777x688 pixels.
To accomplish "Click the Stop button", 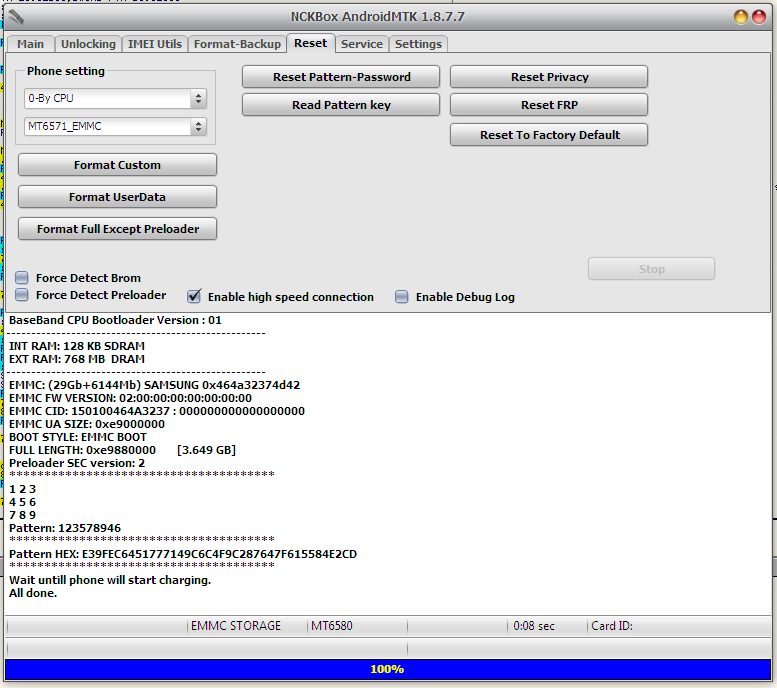I will tap(651, 269).
